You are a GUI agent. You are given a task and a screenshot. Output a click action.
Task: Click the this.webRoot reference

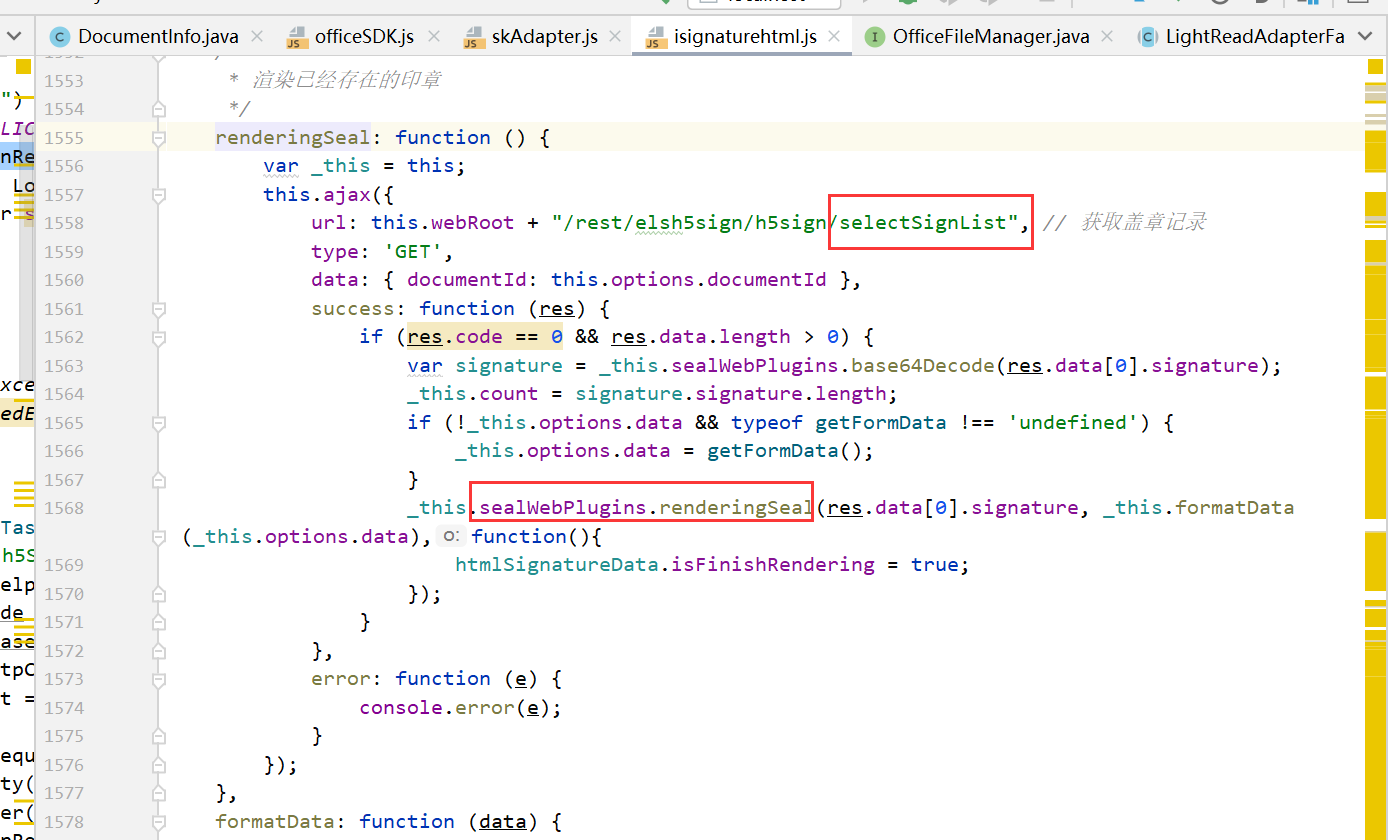[444, 222]
